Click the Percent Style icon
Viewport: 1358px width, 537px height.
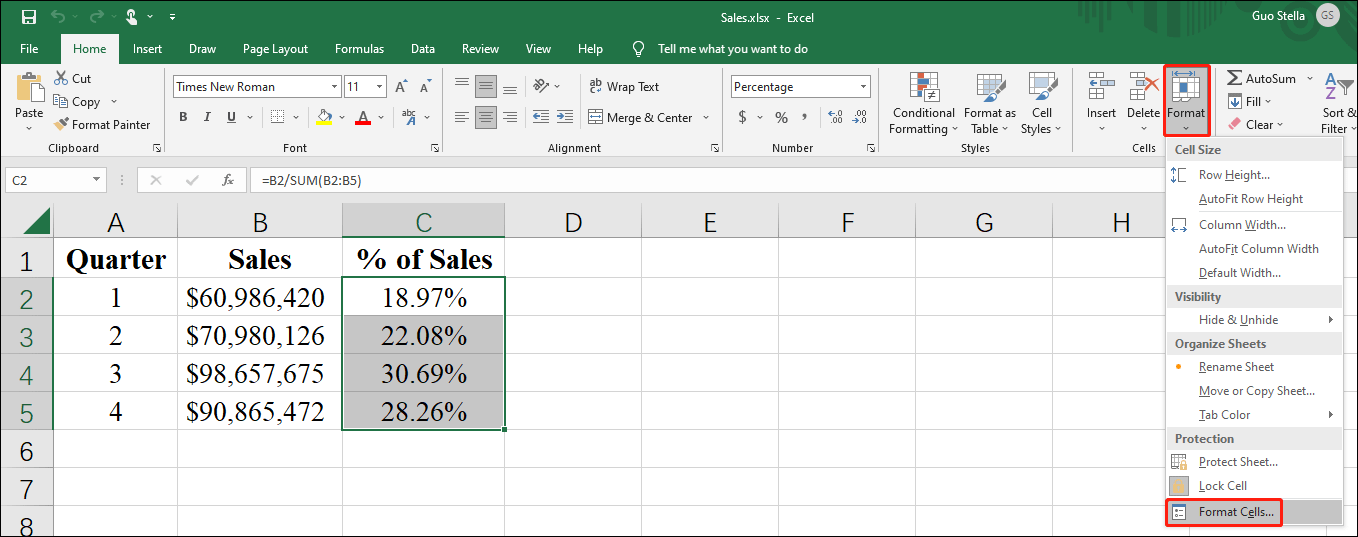coord(781,117)
